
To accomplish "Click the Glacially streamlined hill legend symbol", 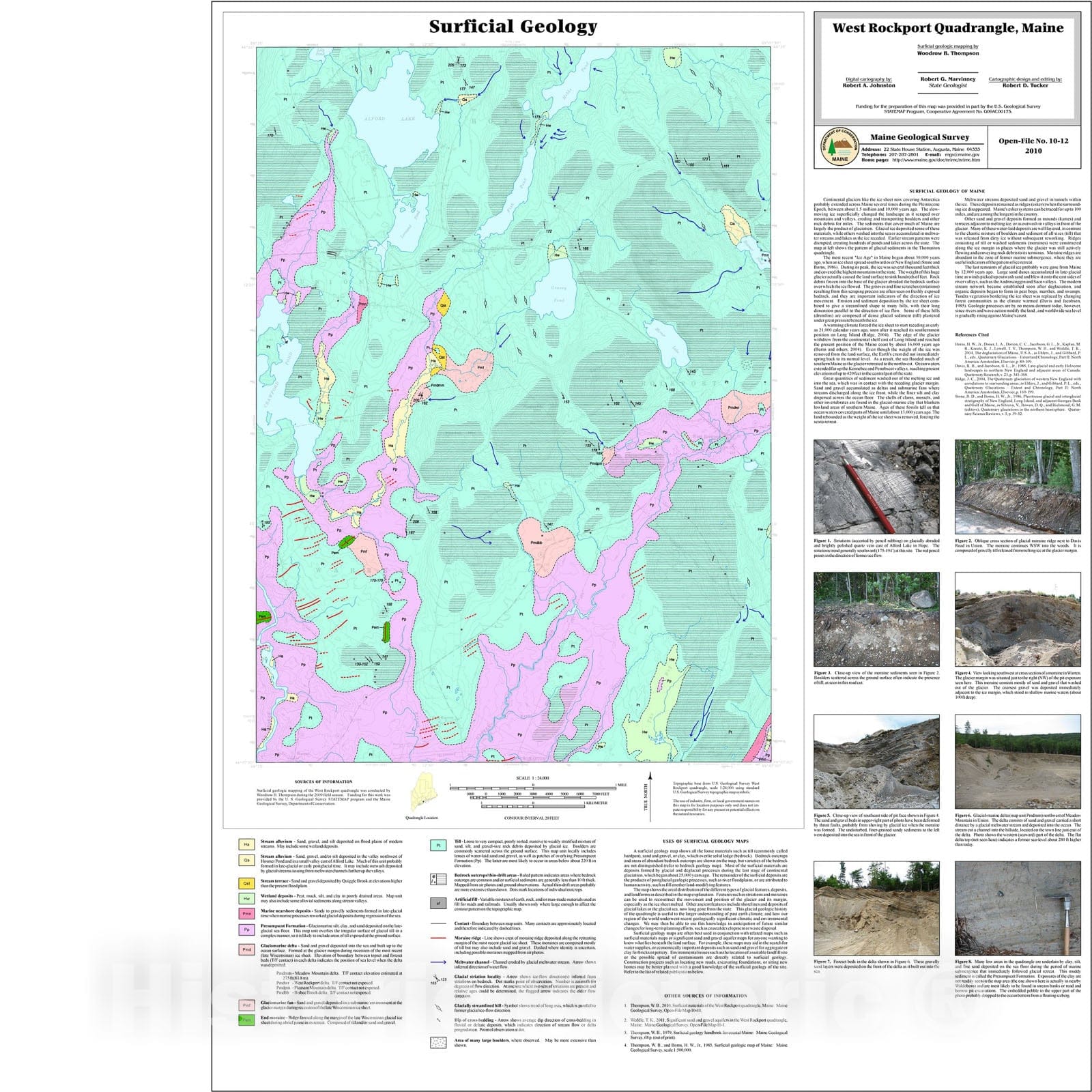I will (438, 1007).
